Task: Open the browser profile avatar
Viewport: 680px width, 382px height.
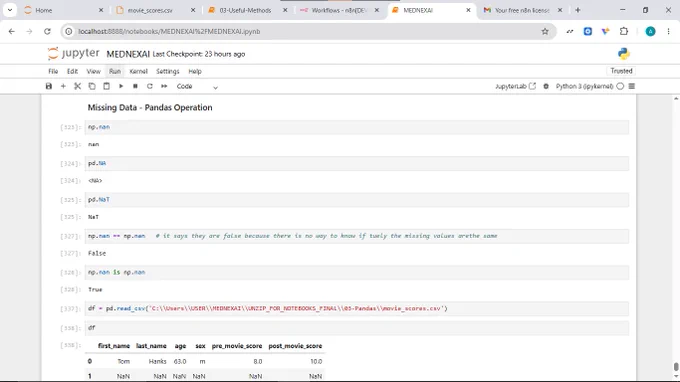Action: coord(650,31)
